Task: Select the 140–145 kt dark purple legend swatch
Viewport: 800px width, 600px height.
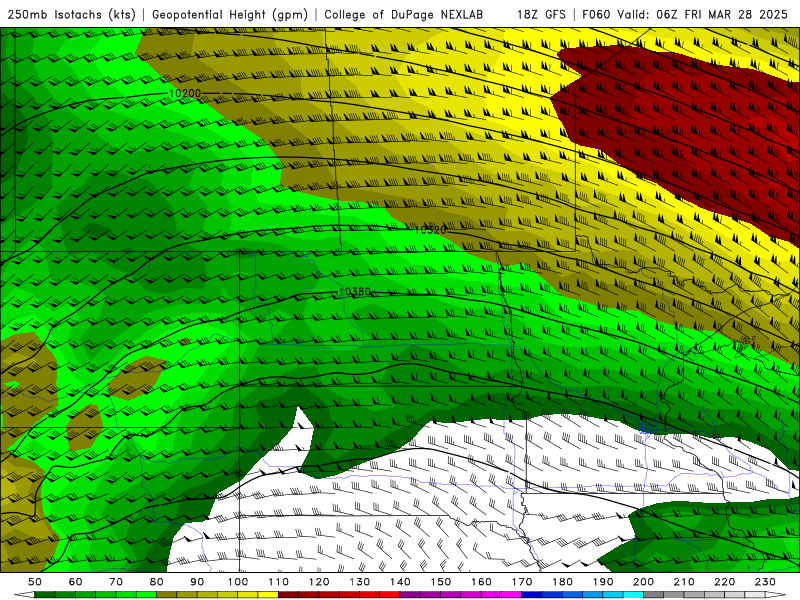Action: pos(410,595)
